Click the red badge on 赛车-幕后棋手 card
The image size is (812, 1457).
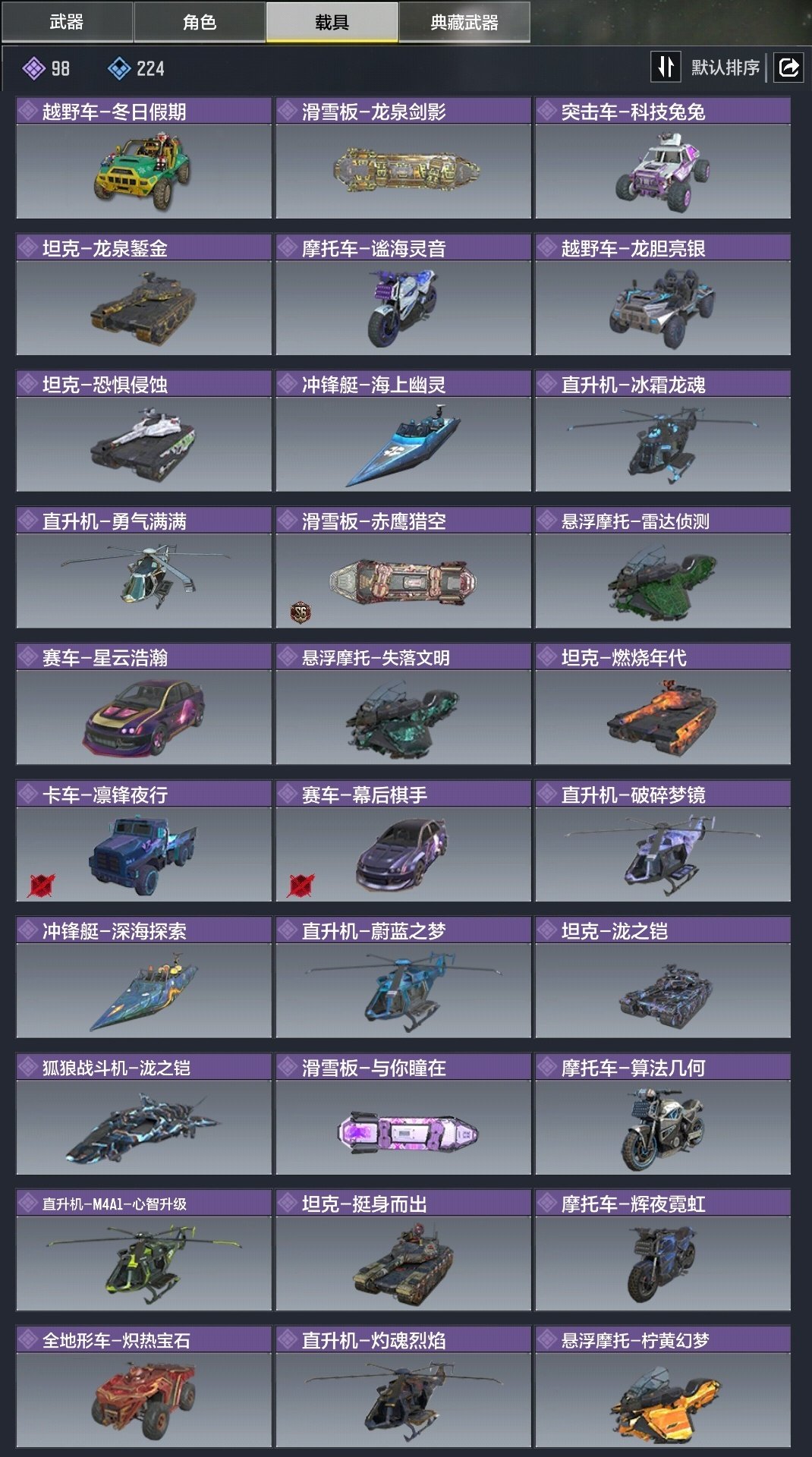[x=301, y=885]
